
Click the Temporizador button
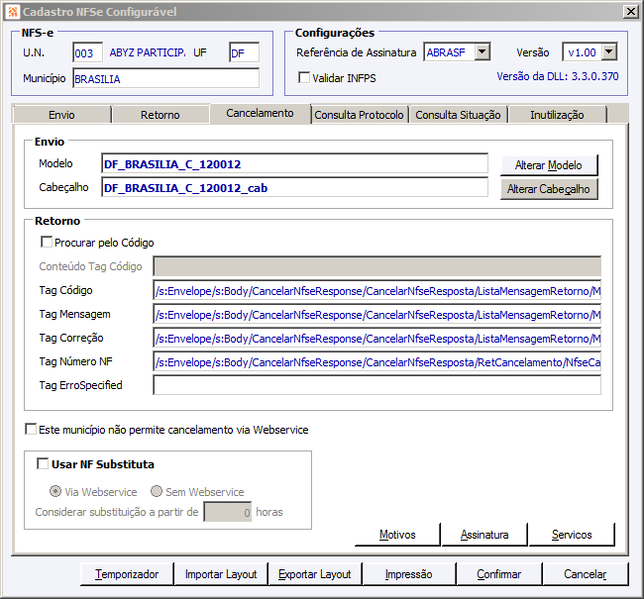127,574
